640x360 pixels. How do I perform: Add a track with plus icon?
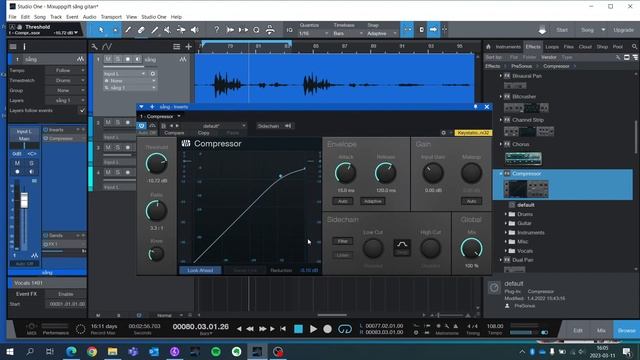coord(189,47)
